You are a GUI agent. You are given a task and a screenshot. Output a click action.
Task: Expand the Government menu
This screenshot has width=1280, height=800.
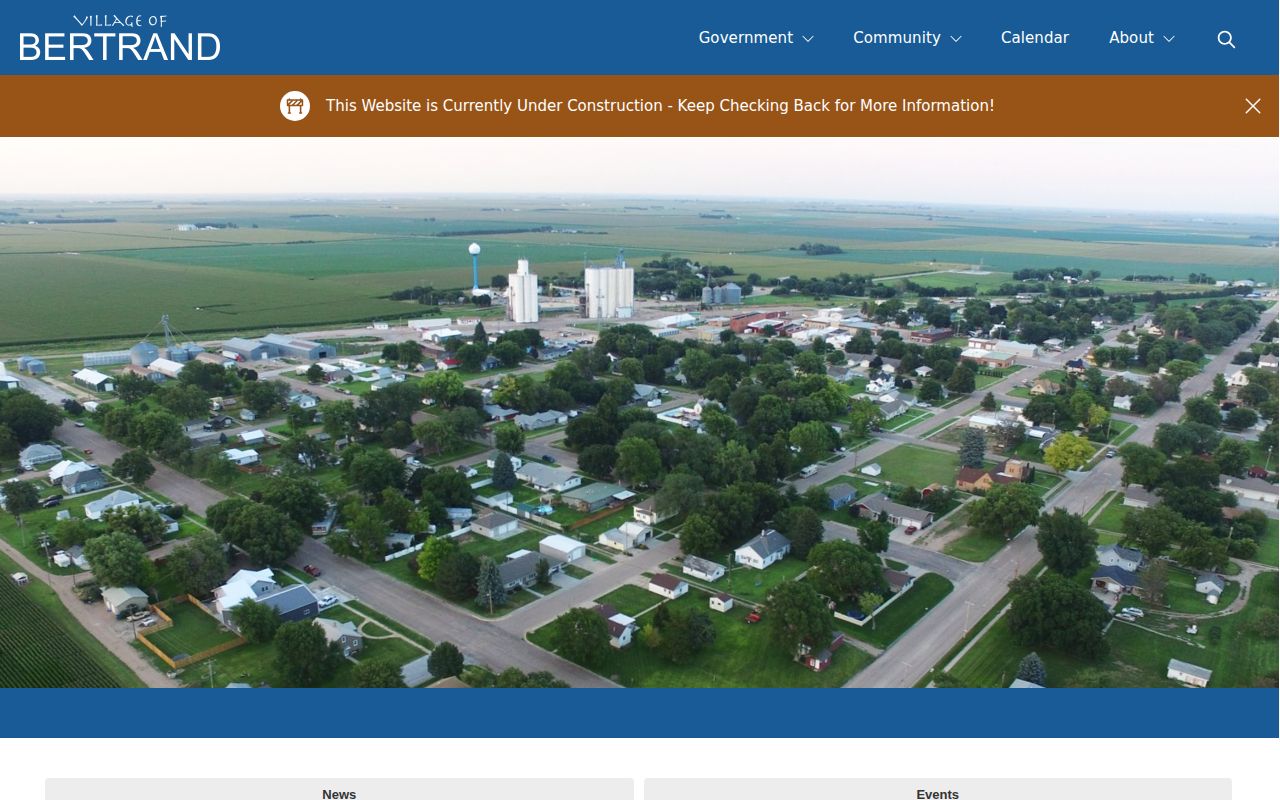pyautogui.click(x=756, y=38)
